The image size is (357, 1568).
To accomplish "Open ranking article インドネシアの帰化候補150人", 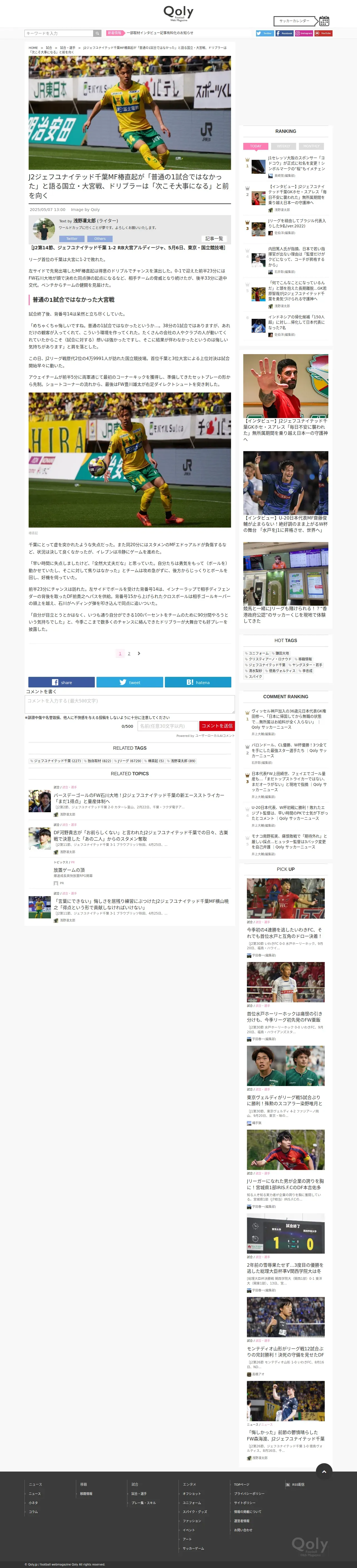I will (x=297, y=322).
